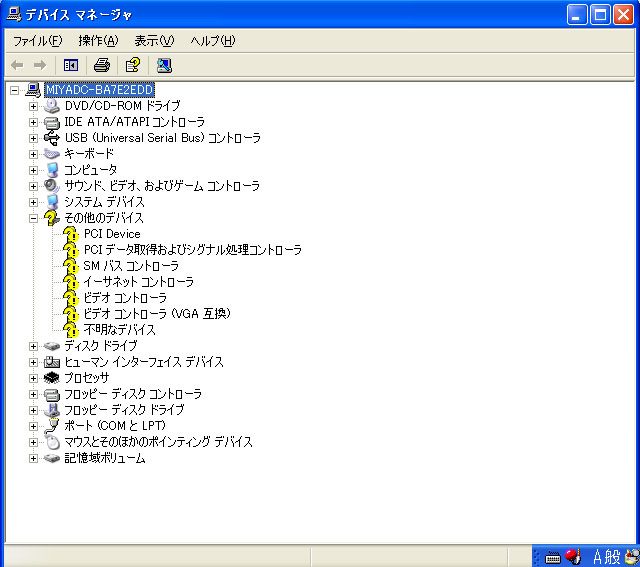Viewport: 640px width, 567px height.
Task: Select the ビデオ コントローラ (VGA 互換) entry
Action: coord(157,314)
